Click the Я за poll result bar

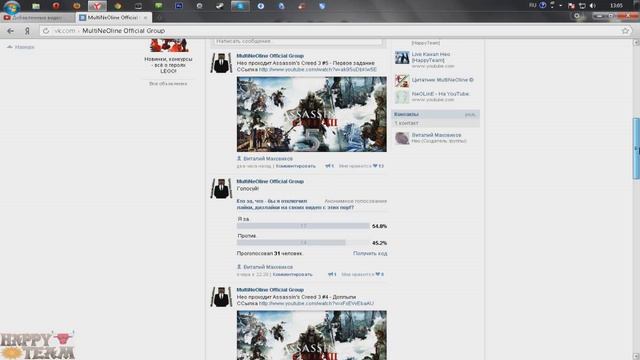(303, 226)
